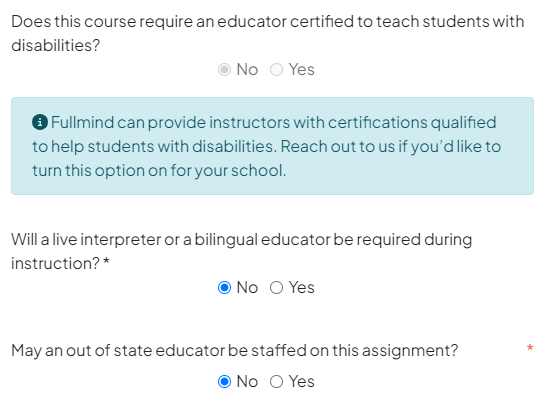
Task: Click the 'No' label text under interpreter question
Action: click(247, 287)
